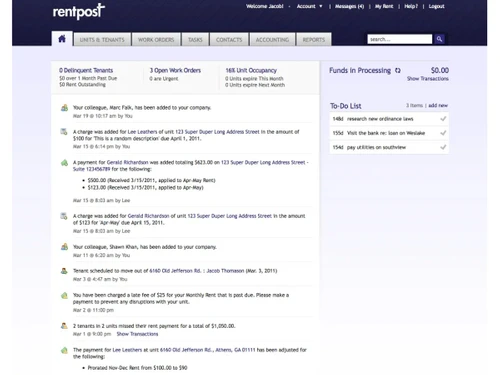The image size is (500, 375).
Task: Open Suite 123456789 link
Action: [91, 169]
